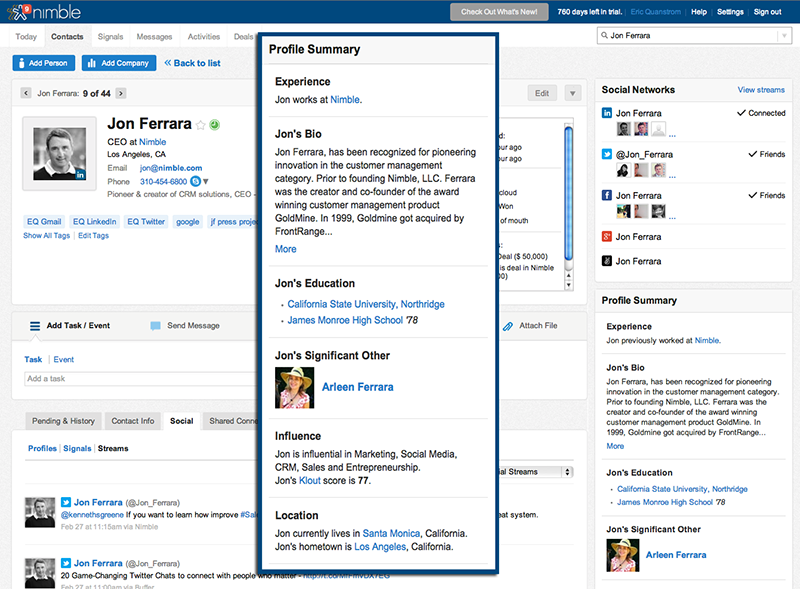Click Help in top bar

click(x=698, y=12)
